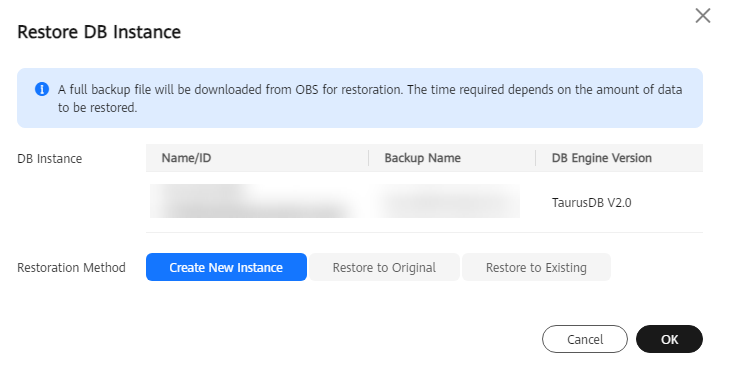The image size is (732, 376).
Task: Click the Restore DB Instance dialog title
Action: 99,32
